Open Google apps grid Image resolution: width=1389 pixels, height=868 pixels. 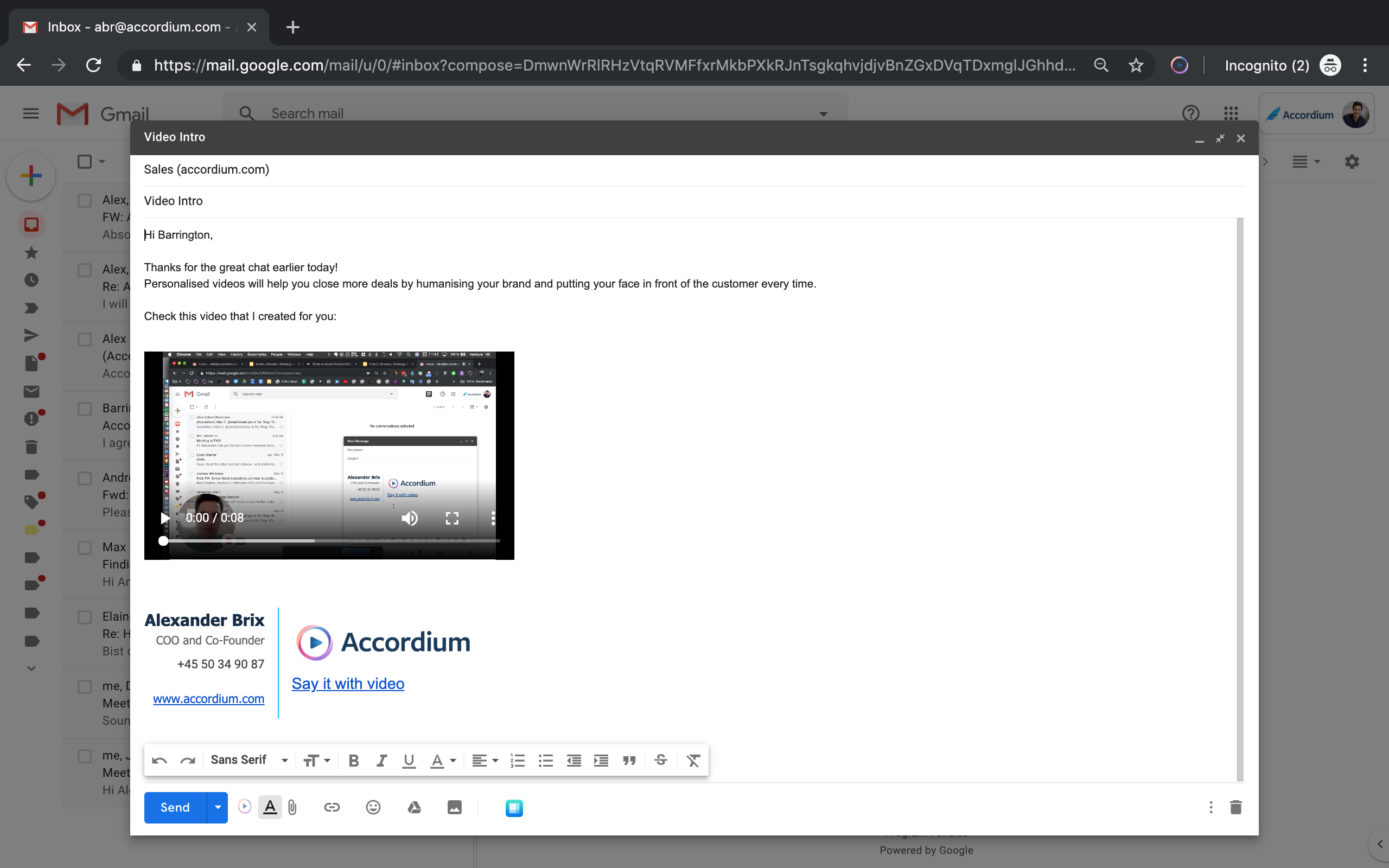click(1231, 113)
